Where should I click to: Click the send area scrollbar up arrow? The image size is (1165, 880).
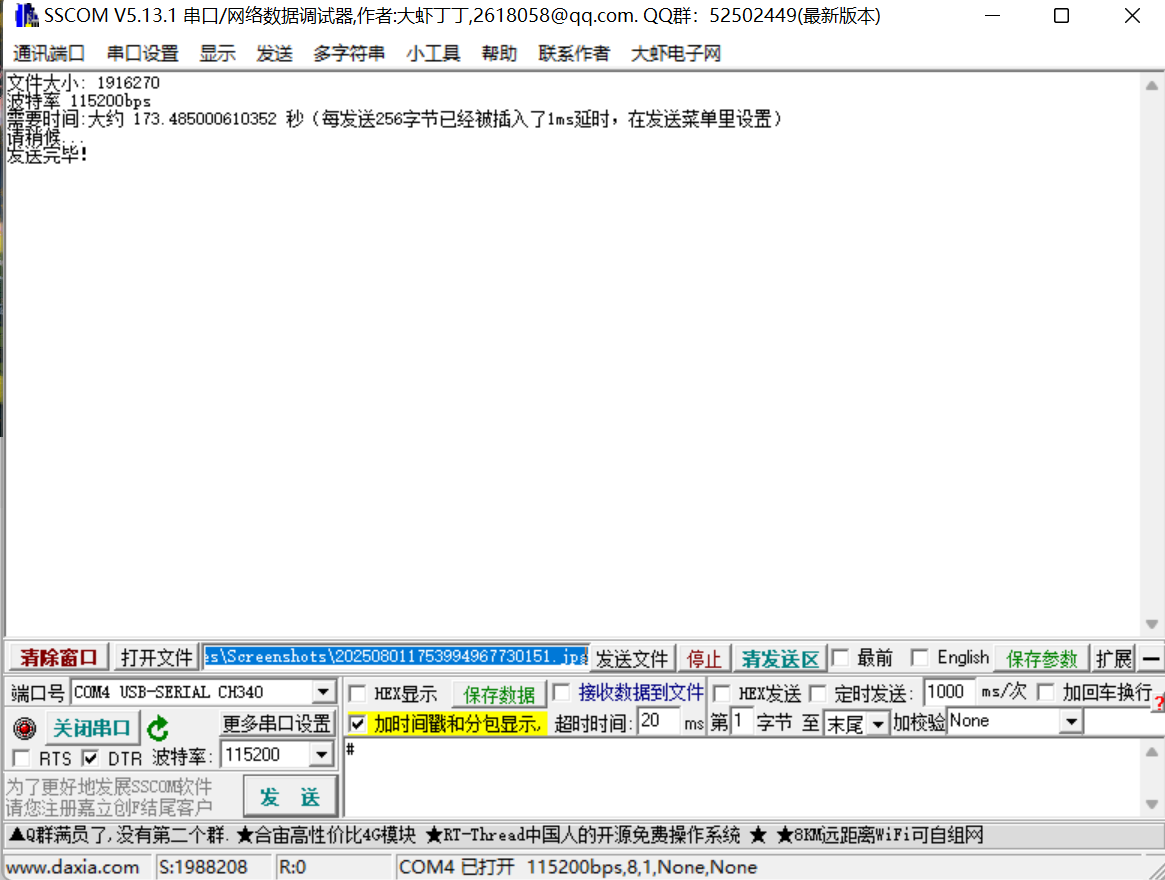point(1152,752)
